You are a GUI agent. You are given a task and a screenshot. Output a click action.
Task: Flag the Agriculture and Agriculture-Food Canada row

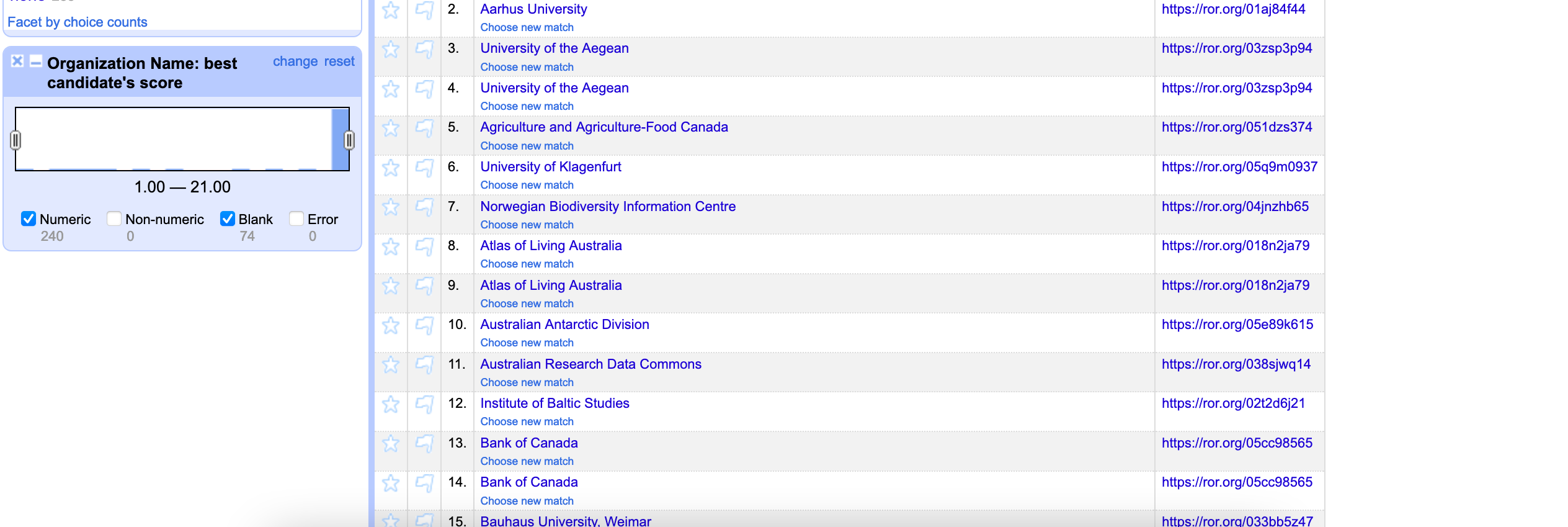pyautogui.click(x=424, y=128)
